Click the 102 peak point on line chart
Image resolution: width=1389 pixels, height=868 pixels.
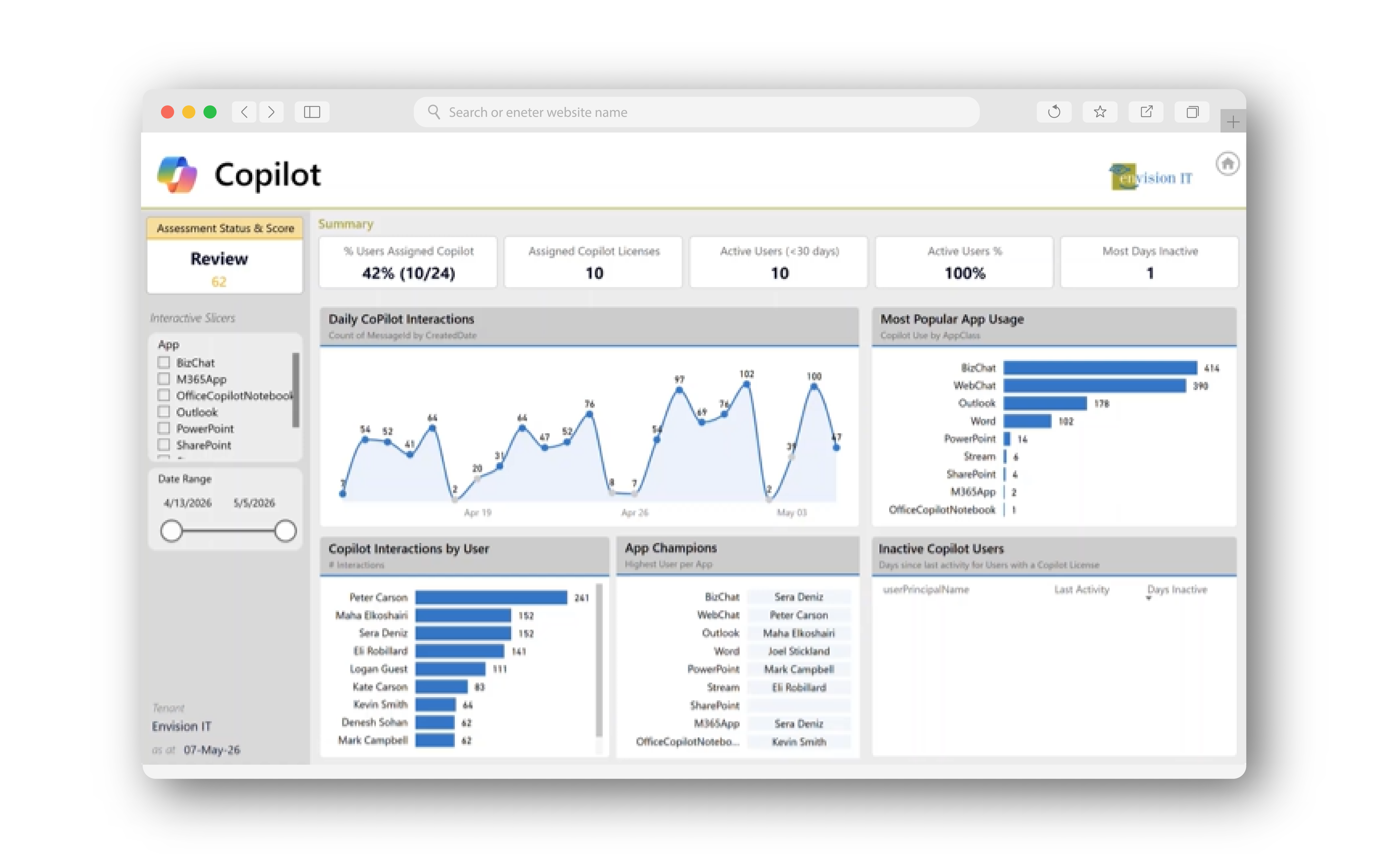(746, 385)
